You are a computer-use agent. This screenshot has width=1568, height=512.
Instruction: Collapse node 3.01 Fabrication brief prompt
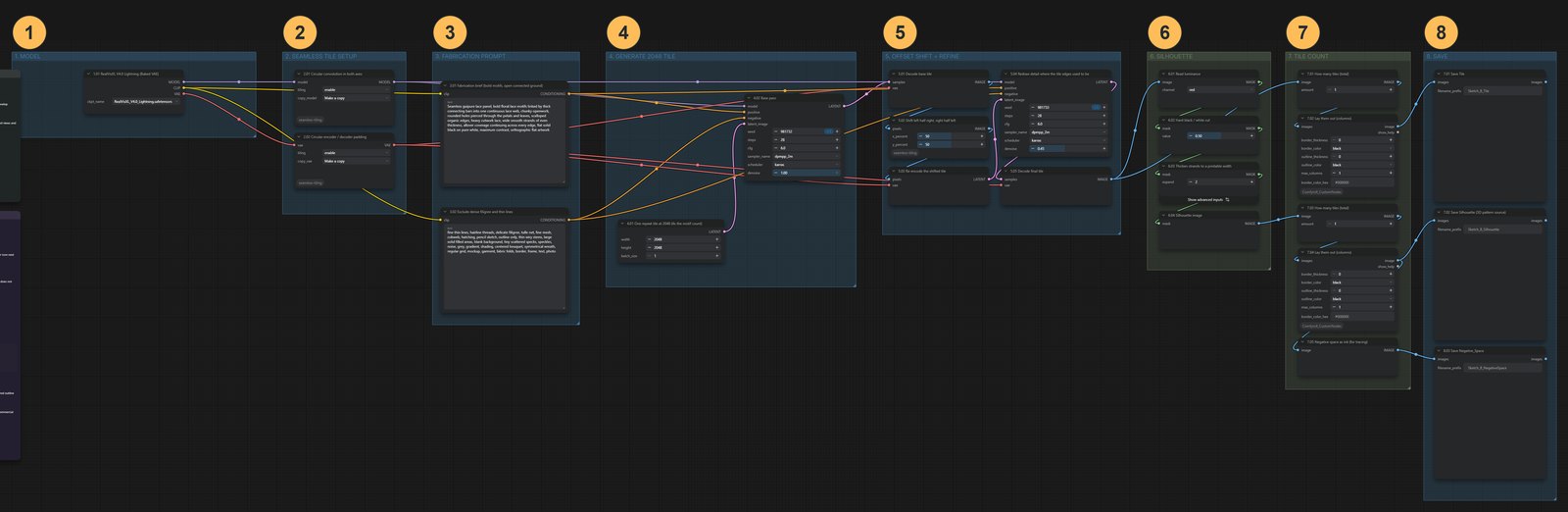click(446, 85)
